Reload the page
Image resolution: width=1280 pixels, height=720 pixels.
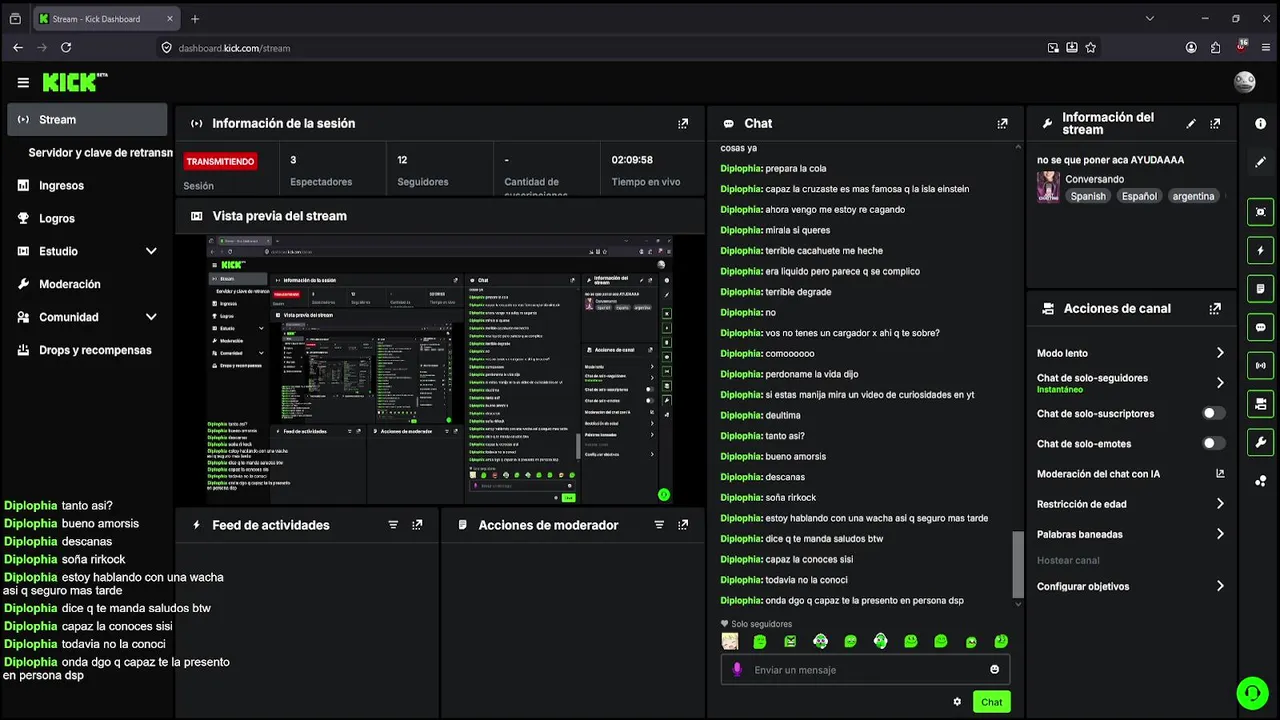pyautogui.click(x=66, y=47)
